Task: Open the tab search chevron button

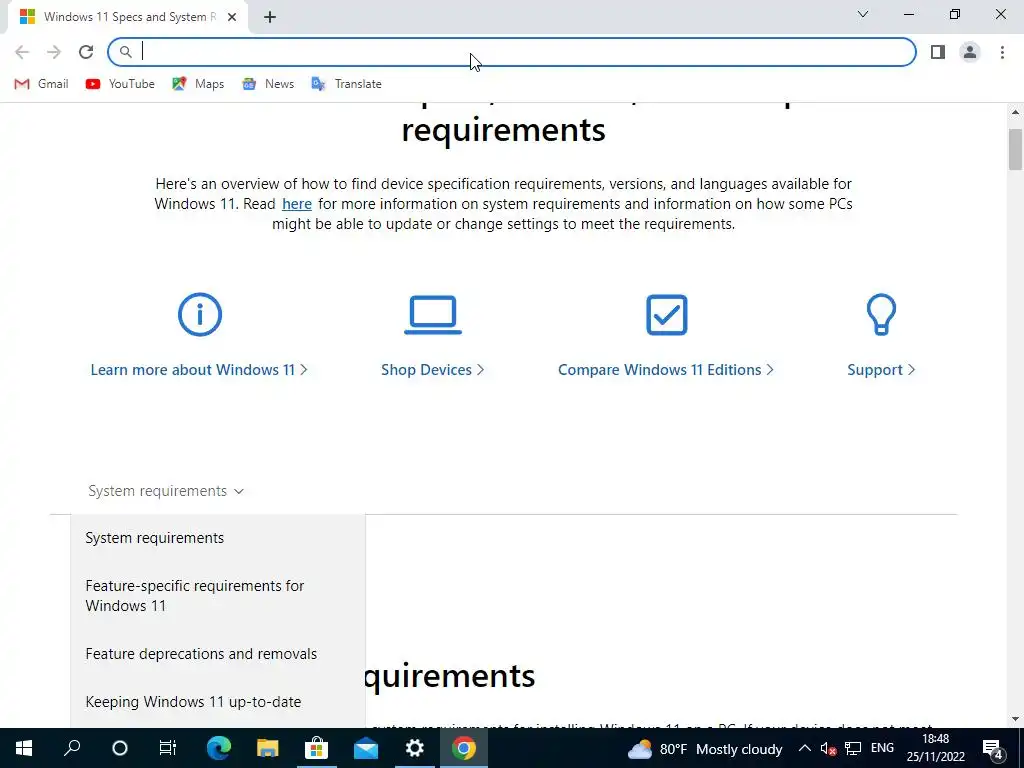Action: (x=863, y=14)
